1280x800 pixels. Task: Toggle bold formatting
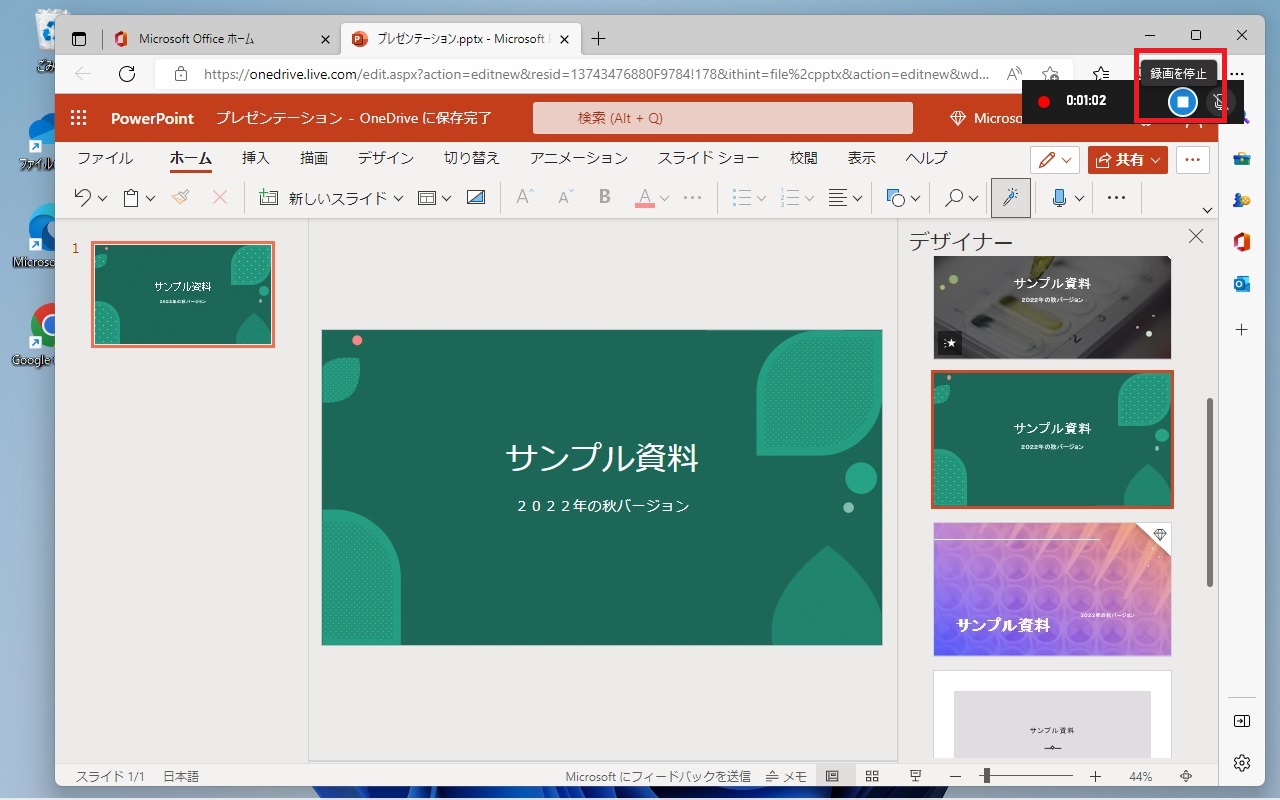604,198
